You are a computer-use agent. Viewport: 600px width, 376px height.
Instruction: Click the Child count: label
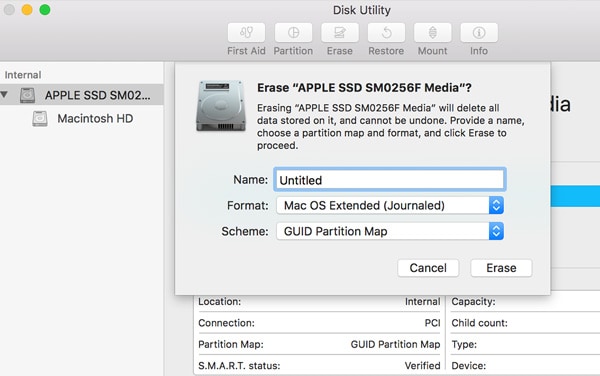pyautogui.click(x=479, y=323)
